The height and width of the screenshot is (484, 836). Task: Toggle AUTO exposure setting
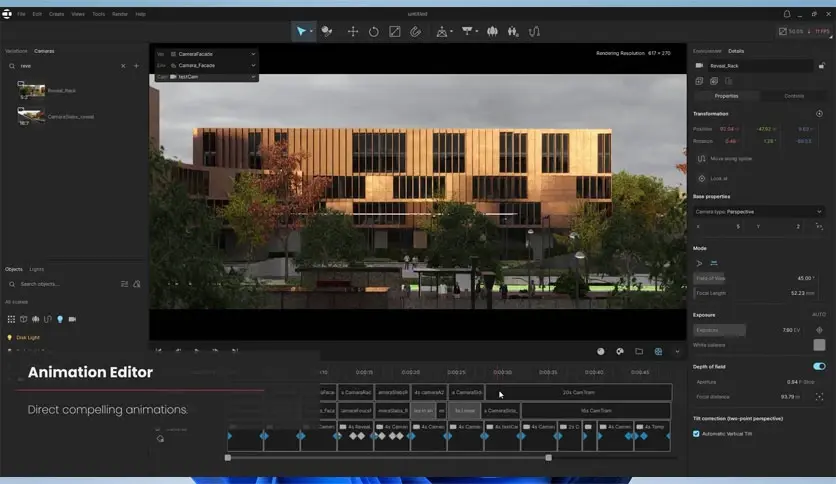pyautogui.click(x=818, y=314)
